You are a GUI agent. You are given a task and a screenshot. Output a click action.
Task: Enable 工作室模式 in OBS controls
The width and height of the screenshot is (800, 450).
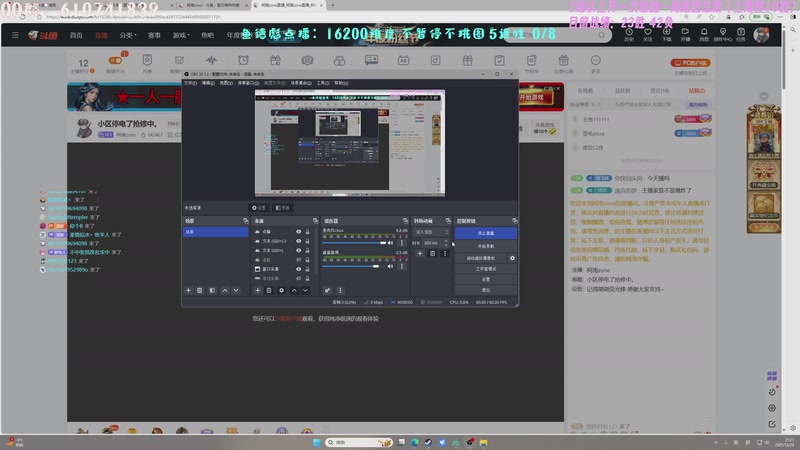[x=485, y=269]
